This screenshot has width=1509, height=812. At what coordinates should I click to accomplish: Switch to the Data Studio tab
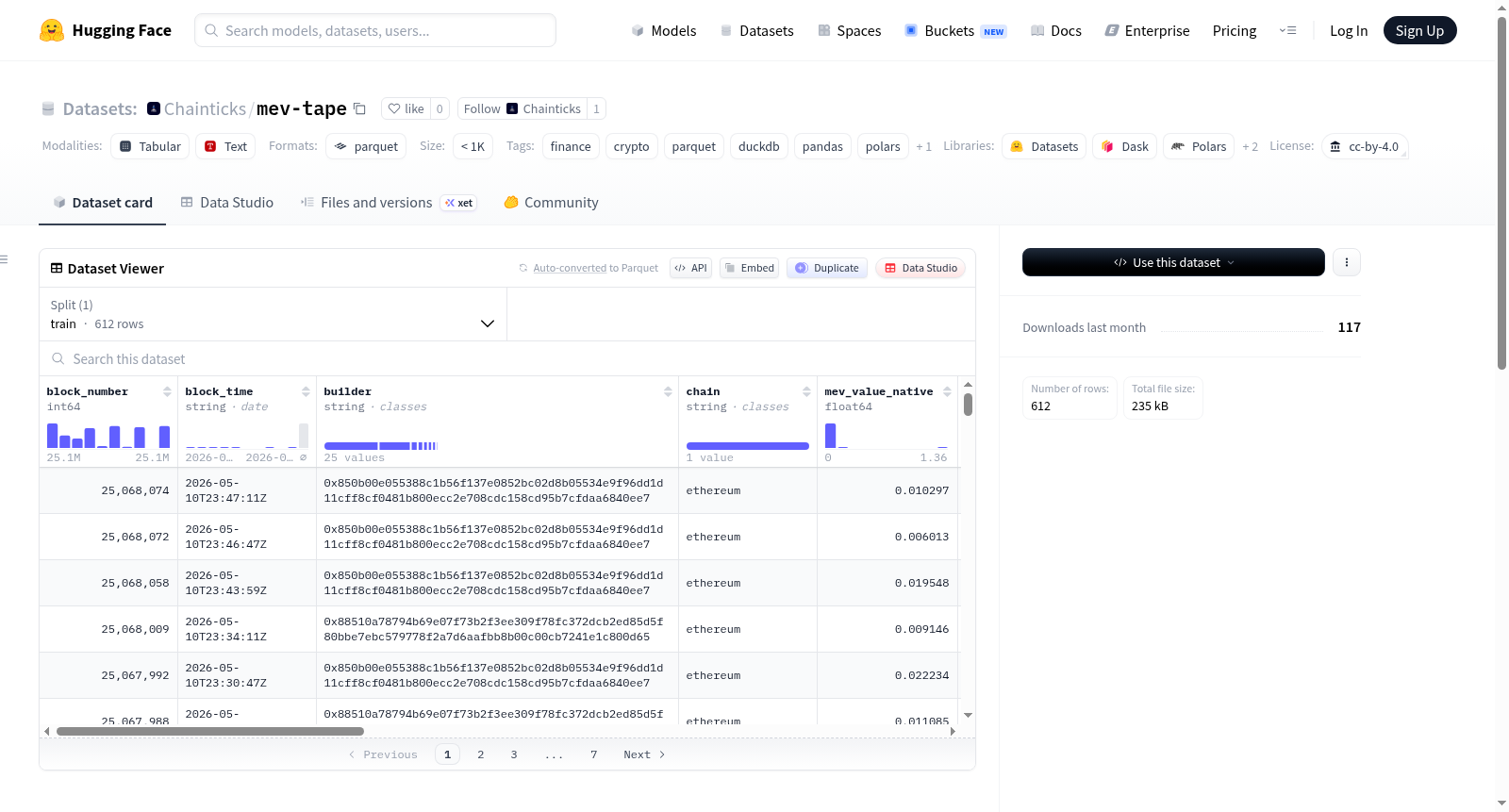point(226,203)
